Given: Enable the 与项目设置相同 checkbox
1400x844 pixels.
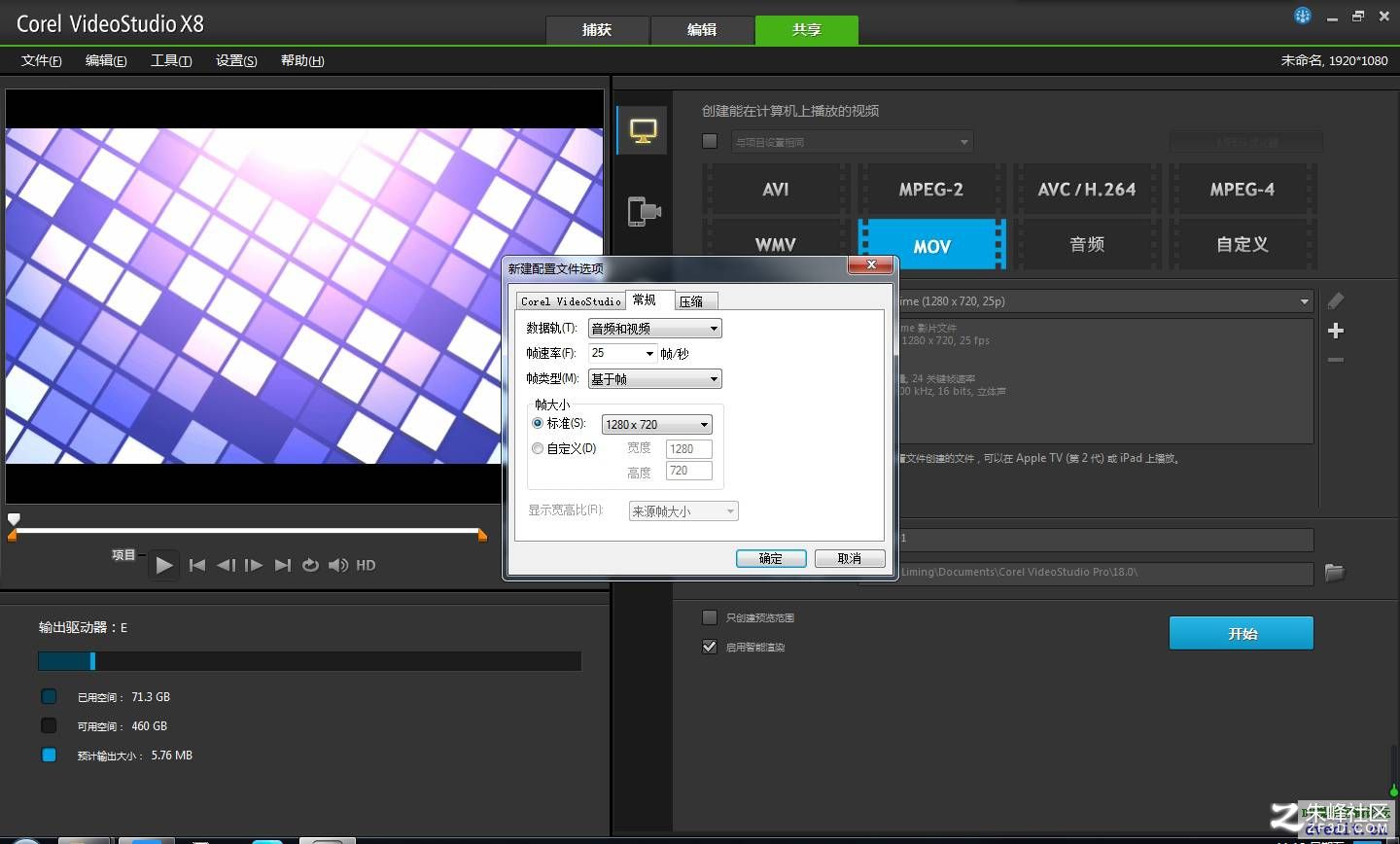Looking at the screenshot, I should 710,141.
